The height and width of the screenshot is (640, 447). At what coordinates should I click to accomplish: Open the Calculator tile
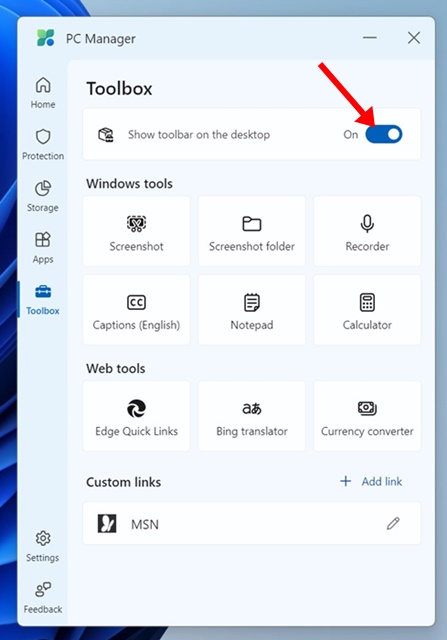coord(367,310)
